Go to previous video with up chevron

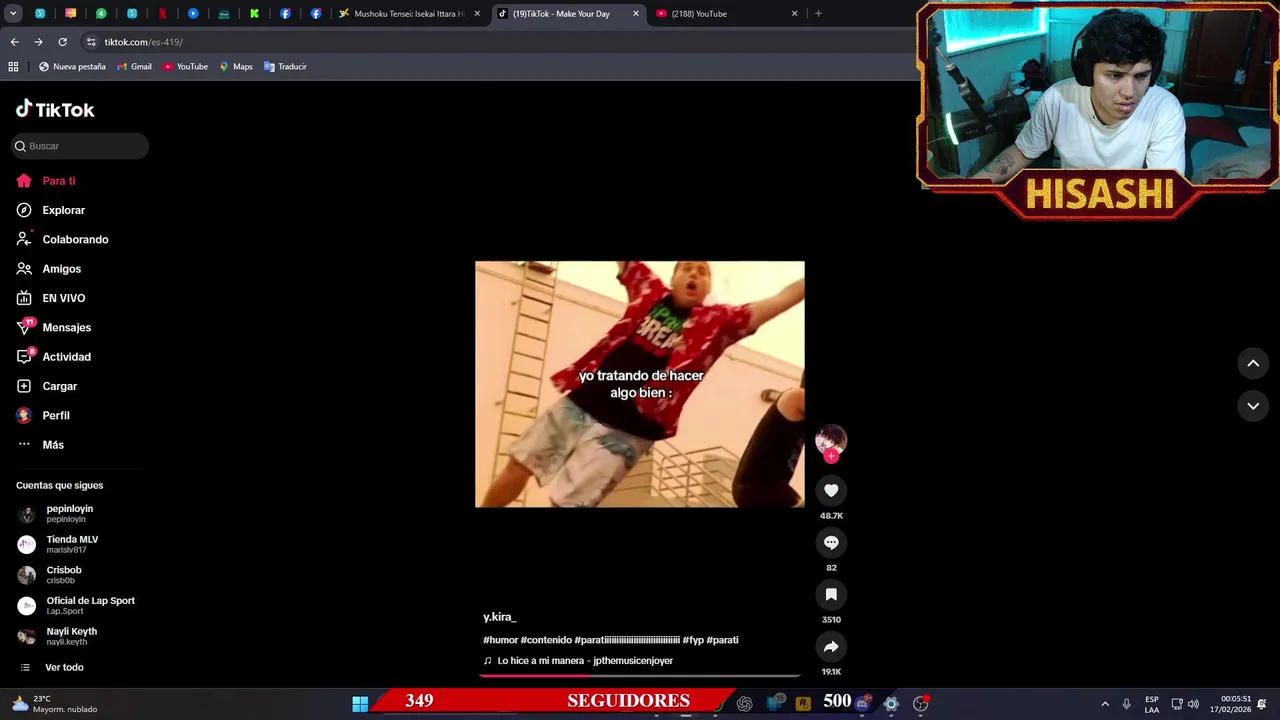pyautogui.click(x=1253, y=363)
